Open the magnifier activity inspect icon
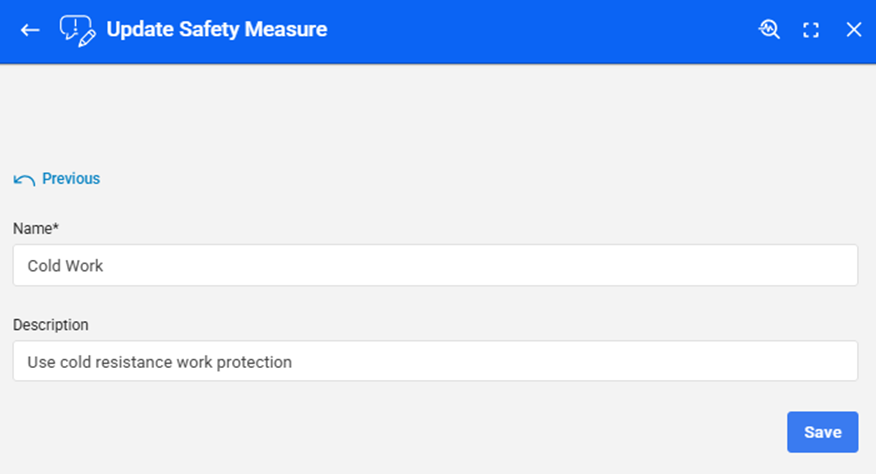876x474 pixels. tap(768, 30)
